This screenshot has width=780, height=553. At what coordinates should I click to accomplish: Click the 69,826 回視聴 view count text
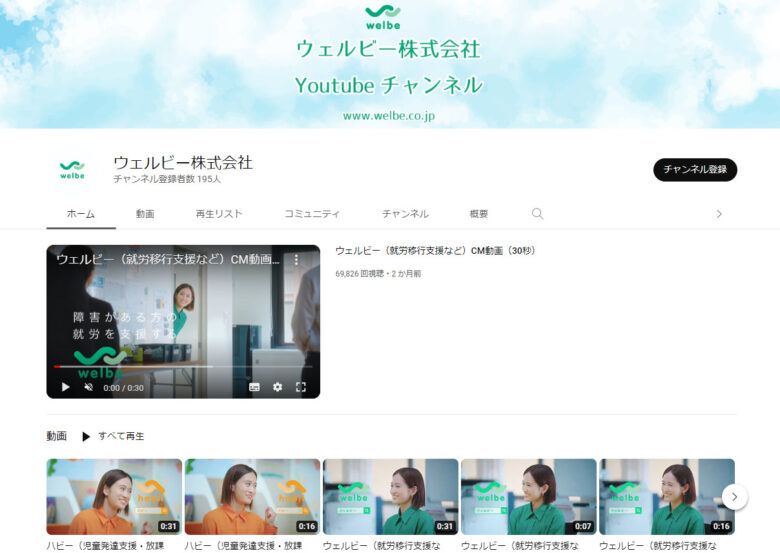360,274
